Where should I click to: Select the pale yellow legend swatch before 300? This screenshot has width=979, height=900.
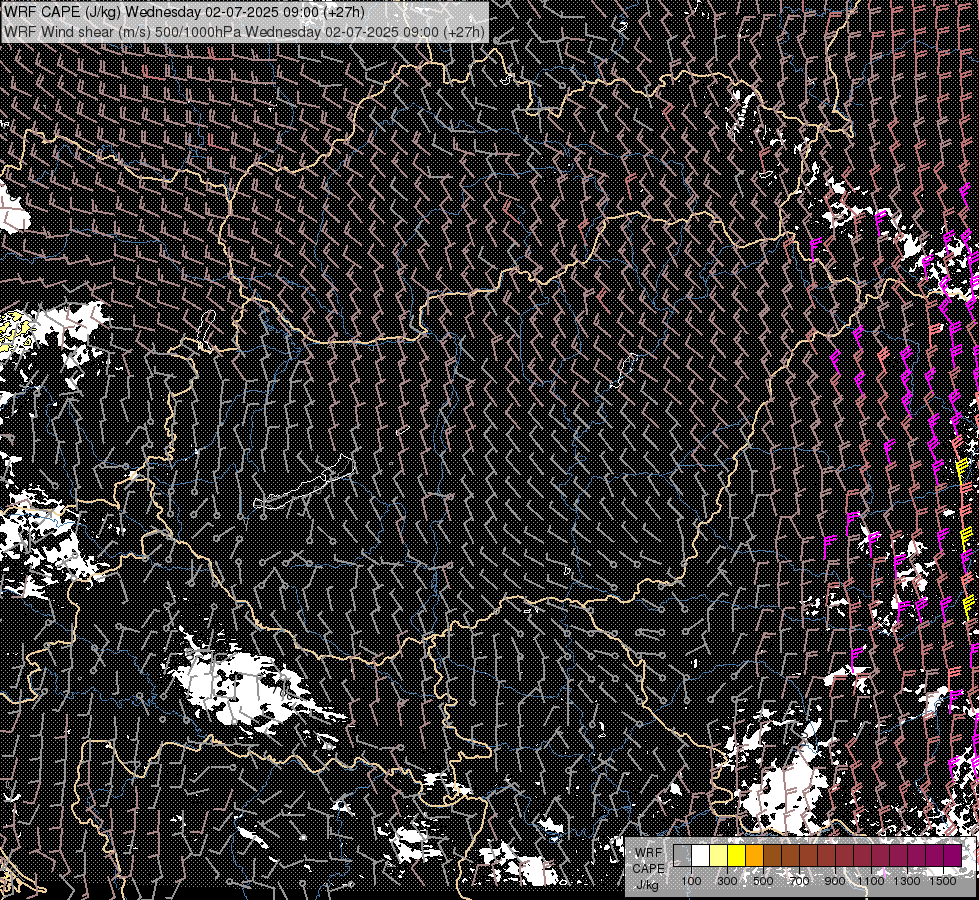pos(719,856)
